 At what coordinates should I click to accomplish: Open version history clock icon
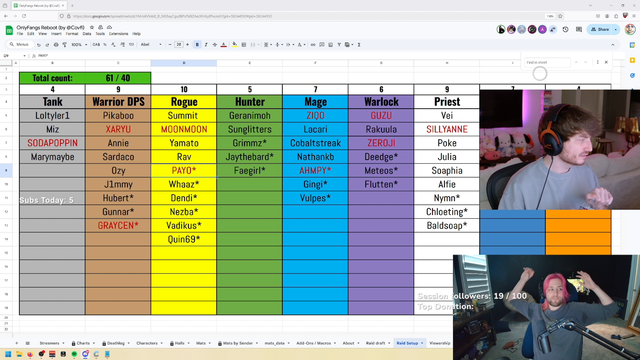(x=565, y=29)
